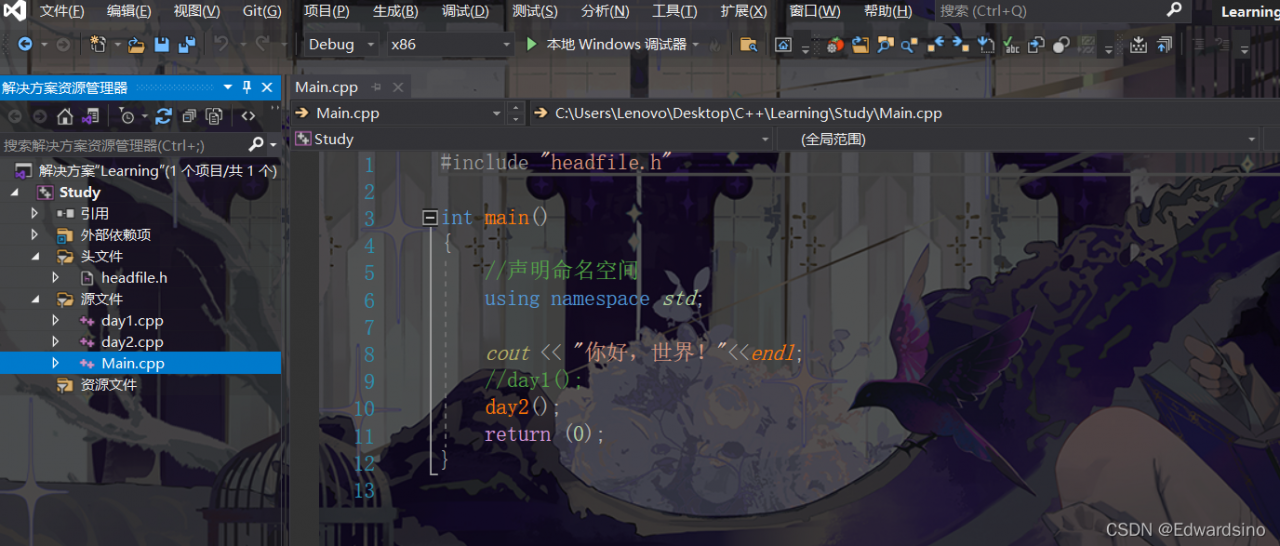Select headfile.h in the solution tree
The image size is (1280, 546).
(134, 278)
